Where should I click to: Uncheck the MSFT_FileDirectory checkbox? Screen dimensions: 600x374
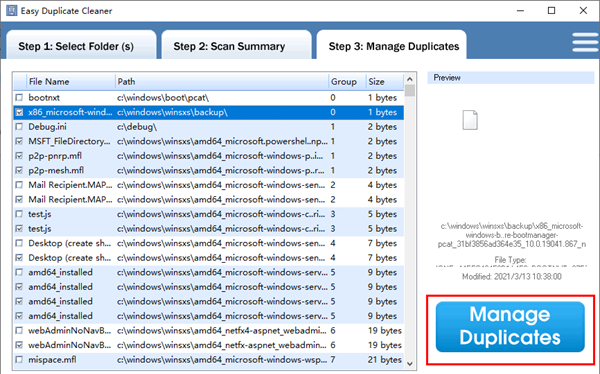point(19,141)
